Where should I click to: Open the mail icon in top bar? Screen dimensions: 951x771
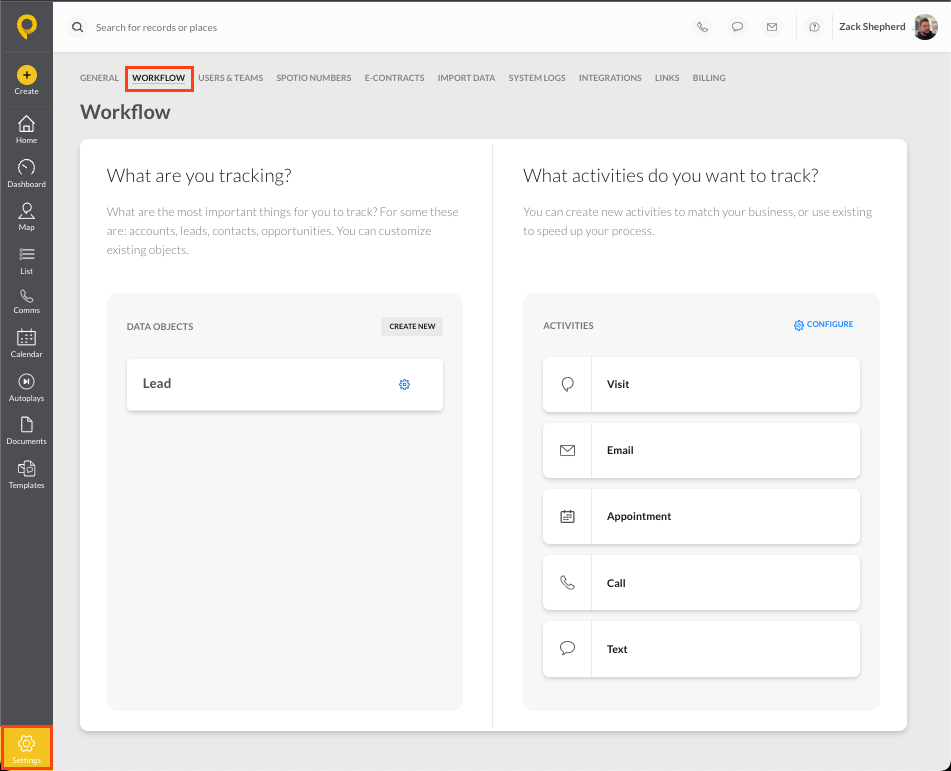772,27
